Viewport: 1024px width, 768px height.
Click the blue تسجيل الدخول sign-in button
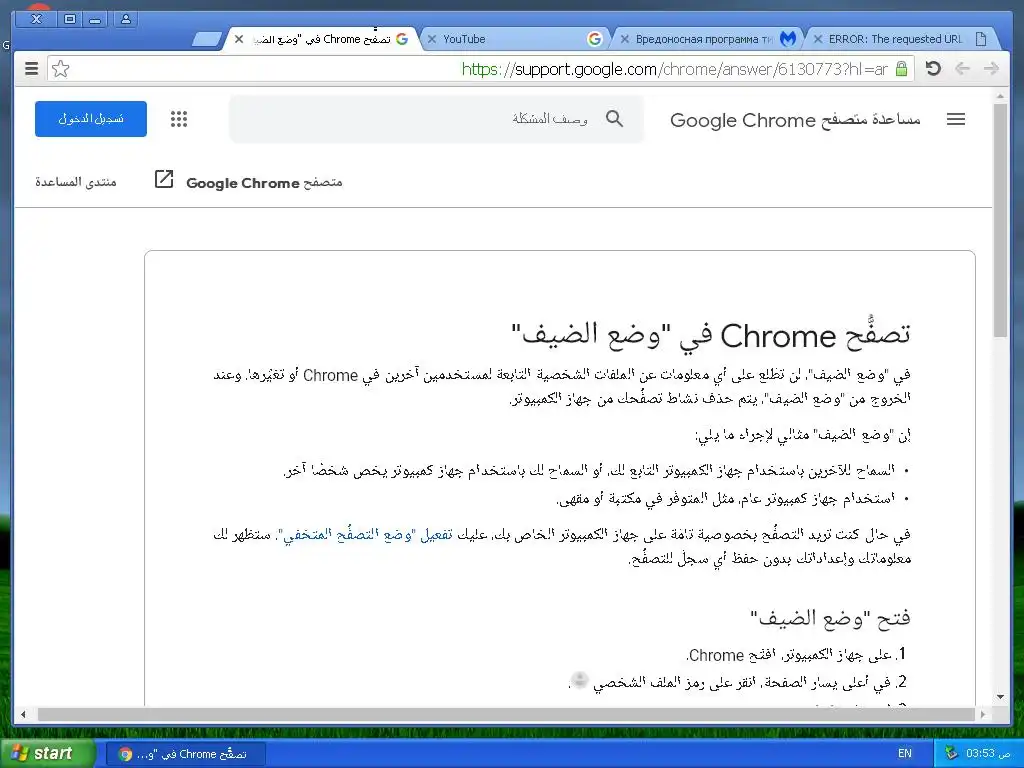[x=91, y=119]
